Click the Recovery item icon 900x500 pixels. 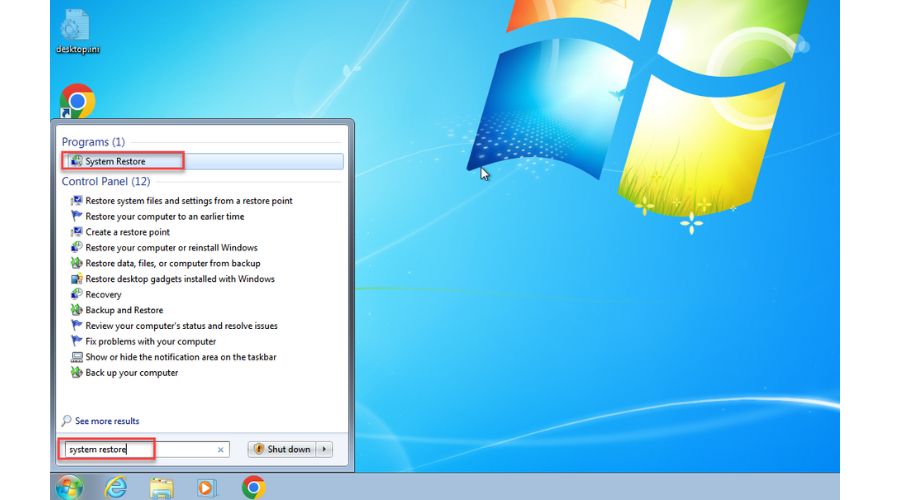[76, 294]
